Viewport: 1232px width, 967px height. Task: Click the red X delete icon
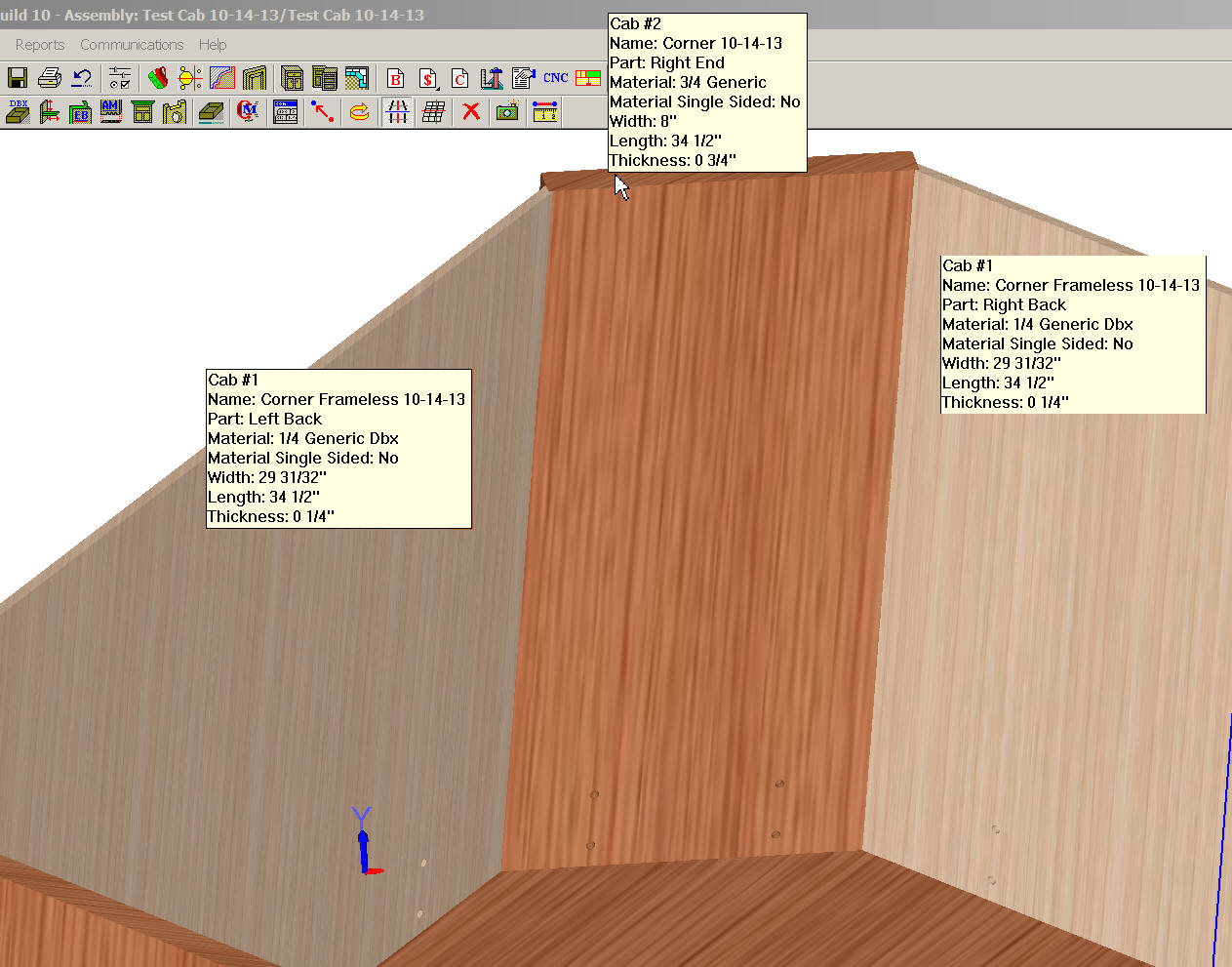pos(471,111)
